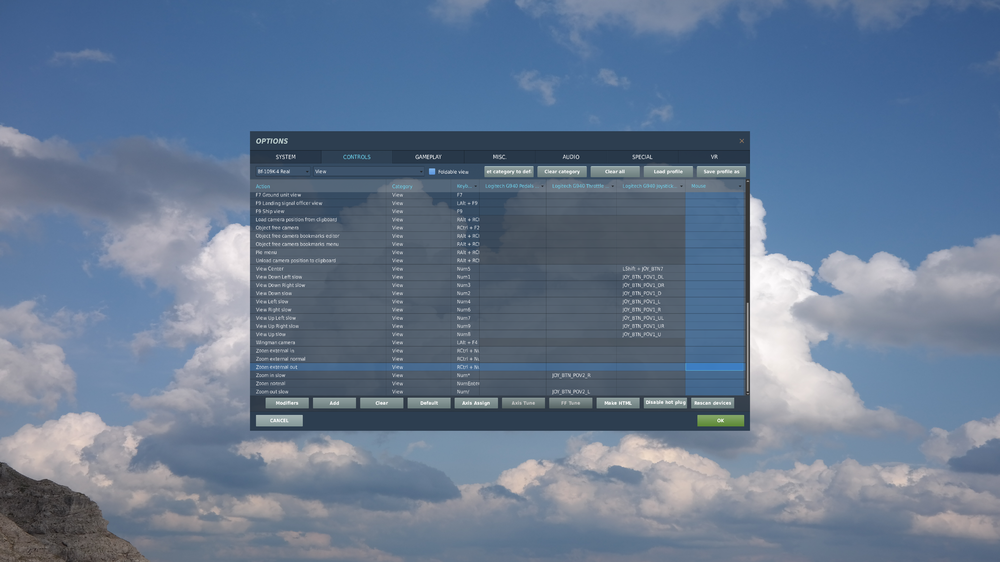The height and width of the screenshot is (562, 1000).
Task: Switch to the SPECIAL tab
Action: (642, 157)
